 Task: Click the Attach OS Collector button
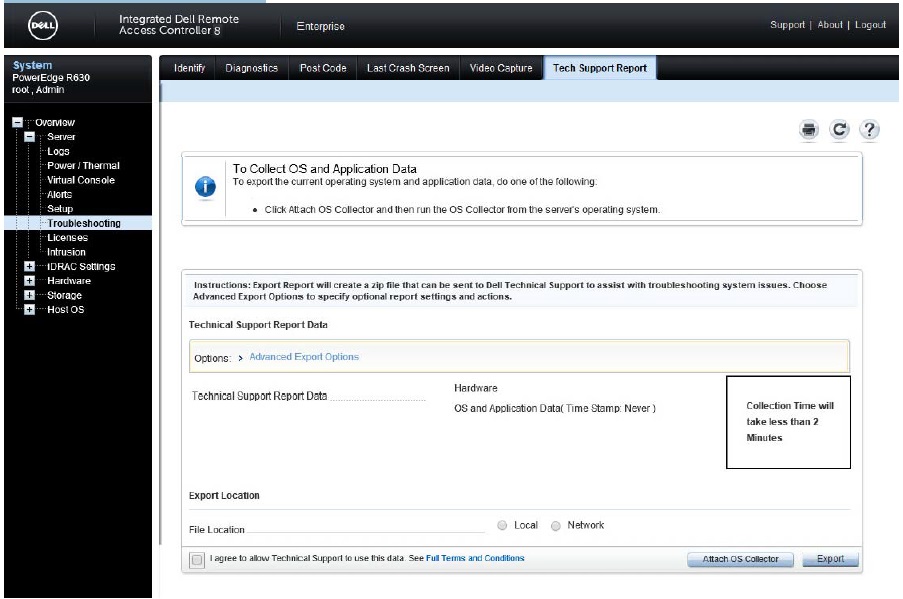click(x=739, y=559)
